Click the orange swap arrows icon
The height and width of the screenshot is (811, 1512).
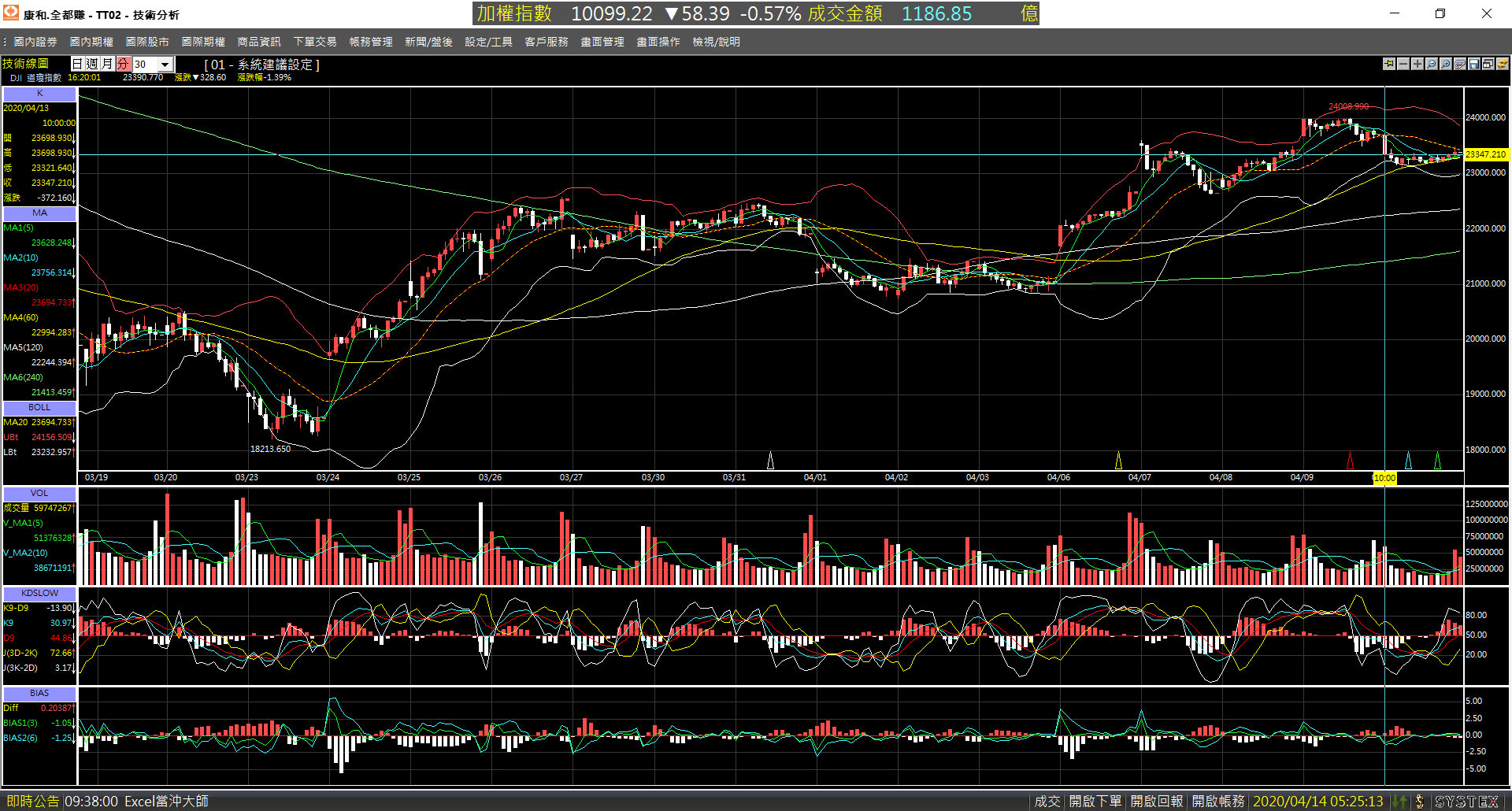pyautogui.click(x=1503, y=64)
